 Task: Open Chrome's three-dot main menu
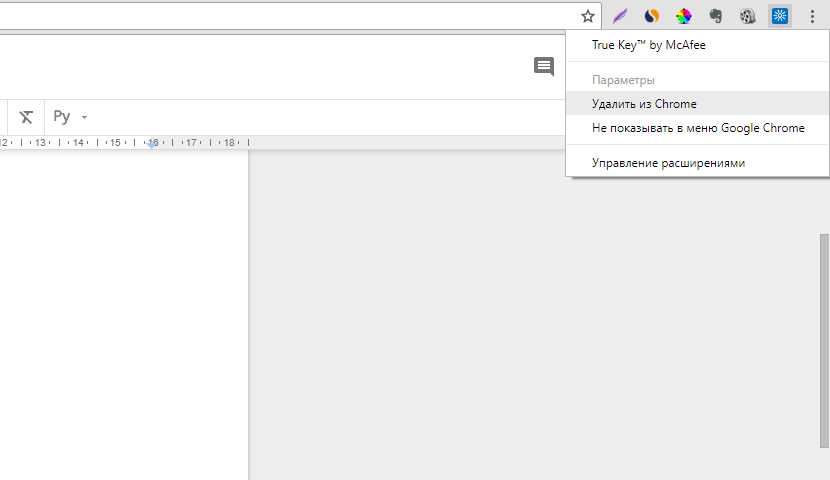click(812, 16)
